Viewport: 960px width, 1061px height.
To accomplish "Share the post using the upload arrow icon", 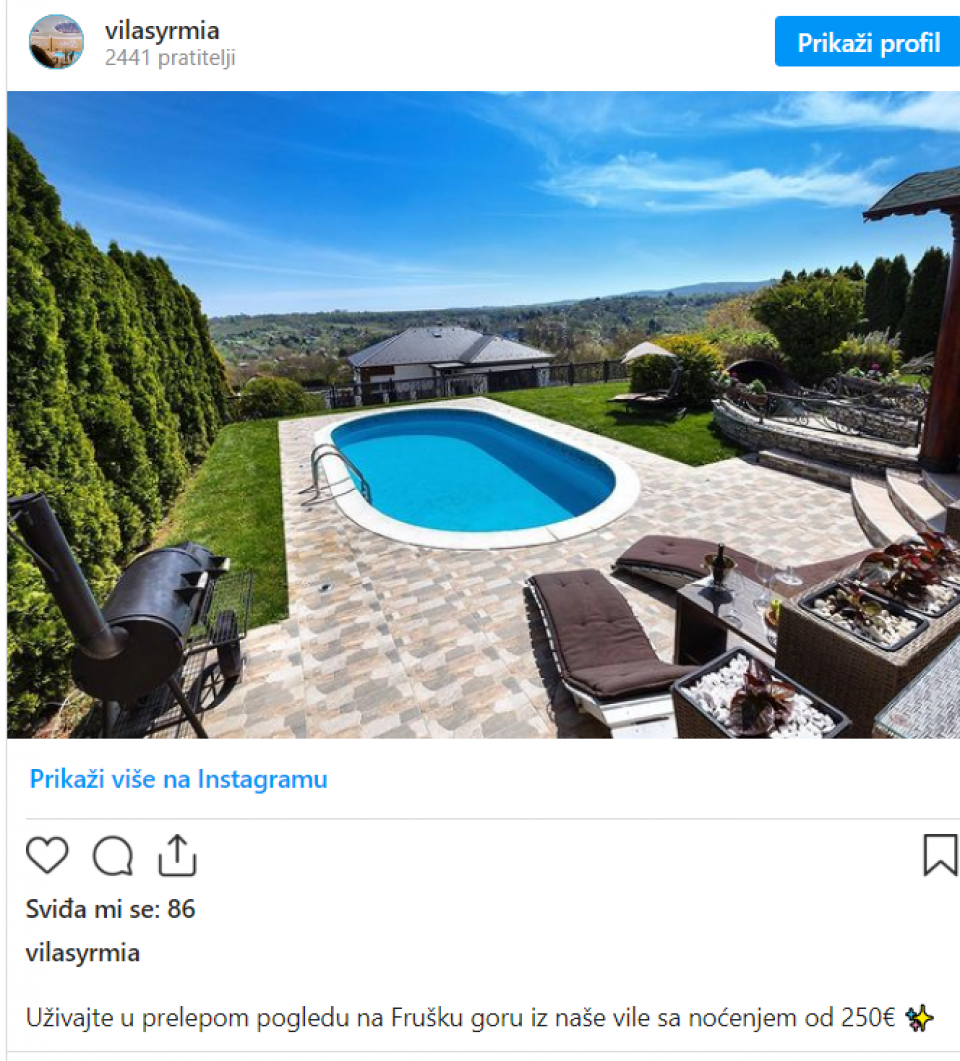I will [177, 855].
